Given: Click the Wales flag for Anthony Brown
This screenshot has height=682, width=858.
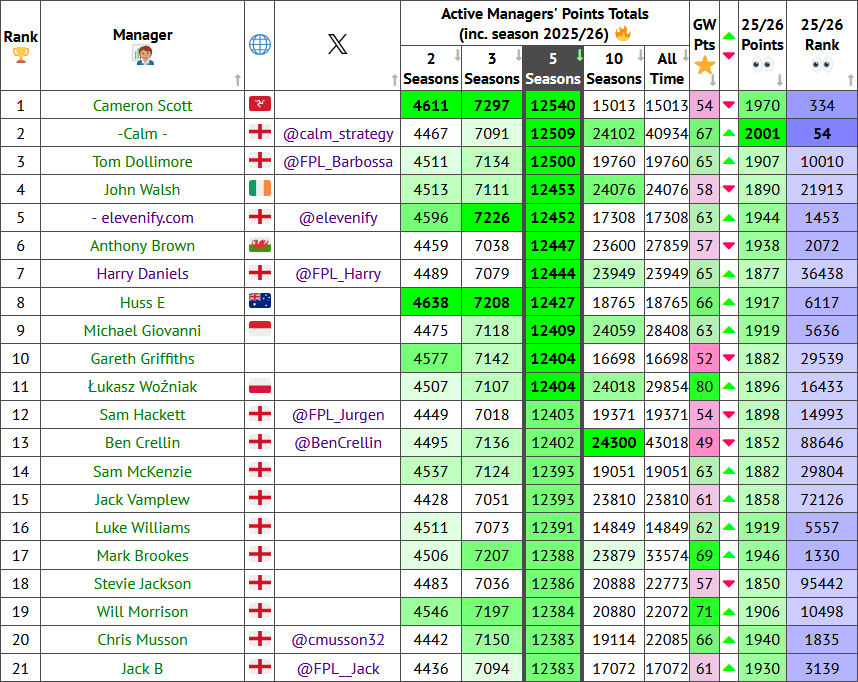Looking at the screenshot, I should [260, 245].
